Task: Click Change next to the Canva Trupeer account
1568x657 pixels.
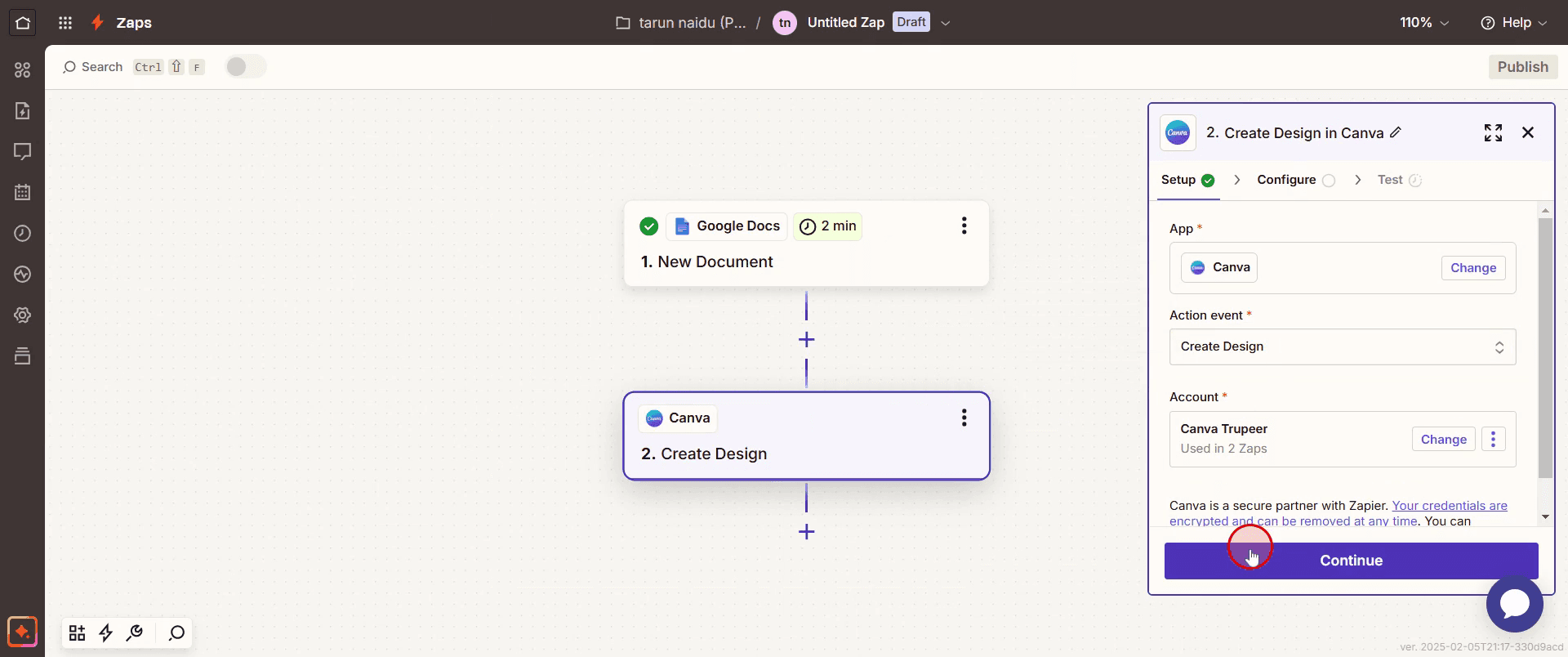Action: point(1443,439)
